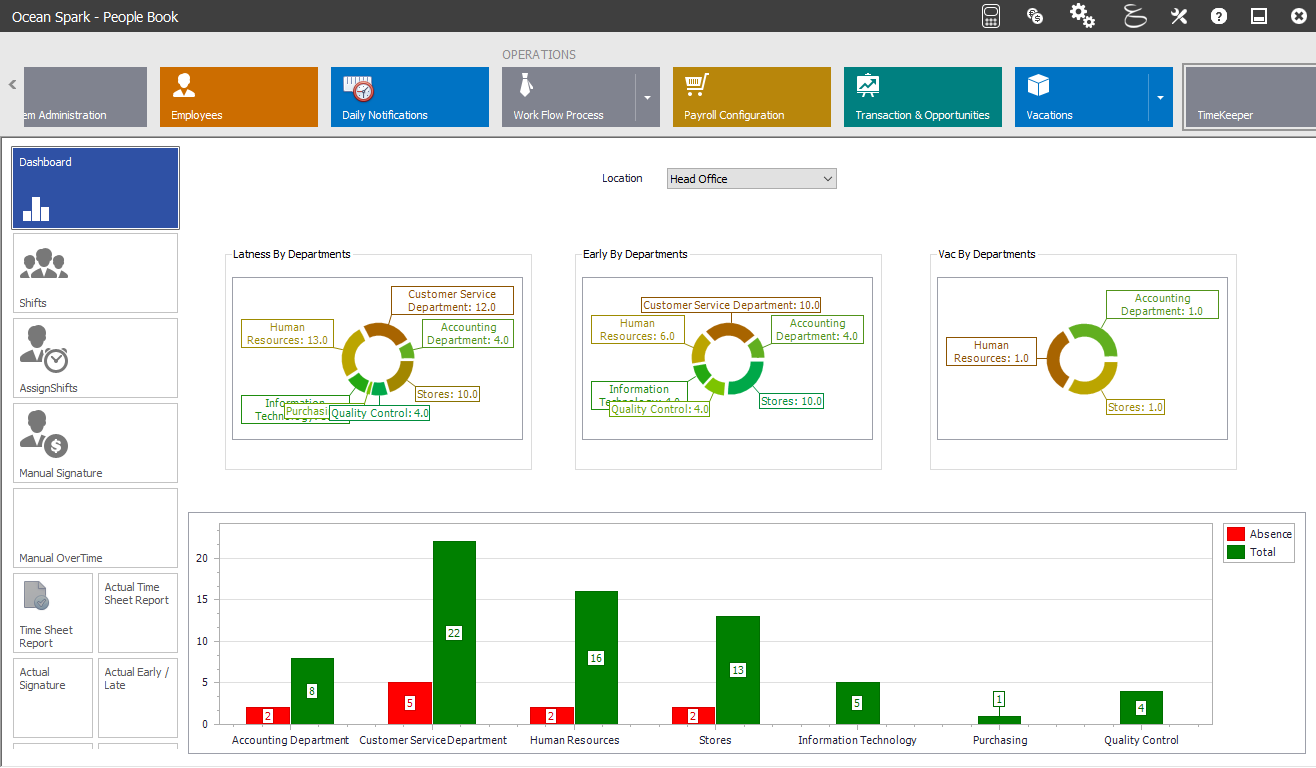Open the AssignShifts sidebar tile
The width and height of the screenshot is (1316, 768).
point(96,358)
